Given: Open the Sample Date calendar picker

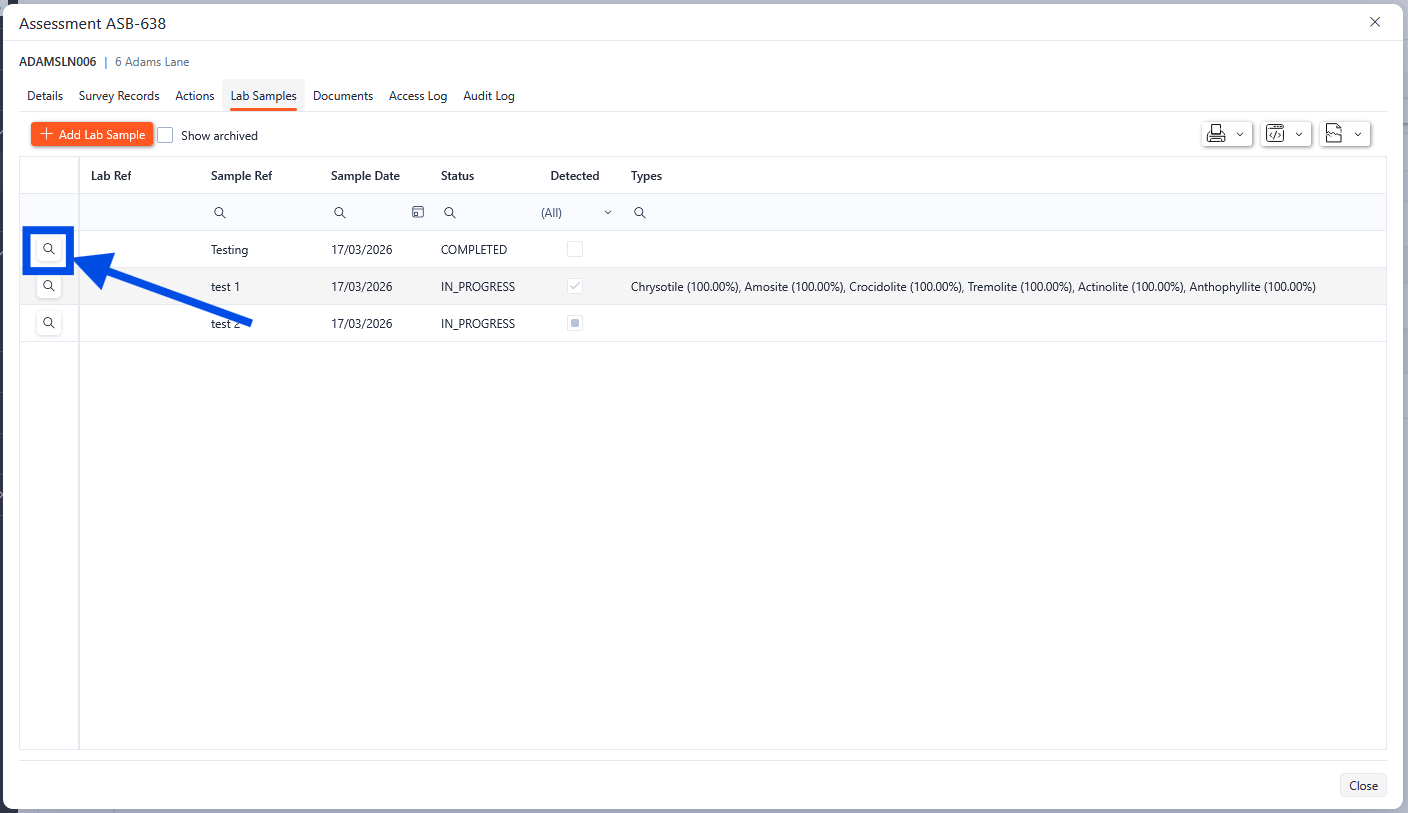Looking at the screenshot, I should (418, 212).
